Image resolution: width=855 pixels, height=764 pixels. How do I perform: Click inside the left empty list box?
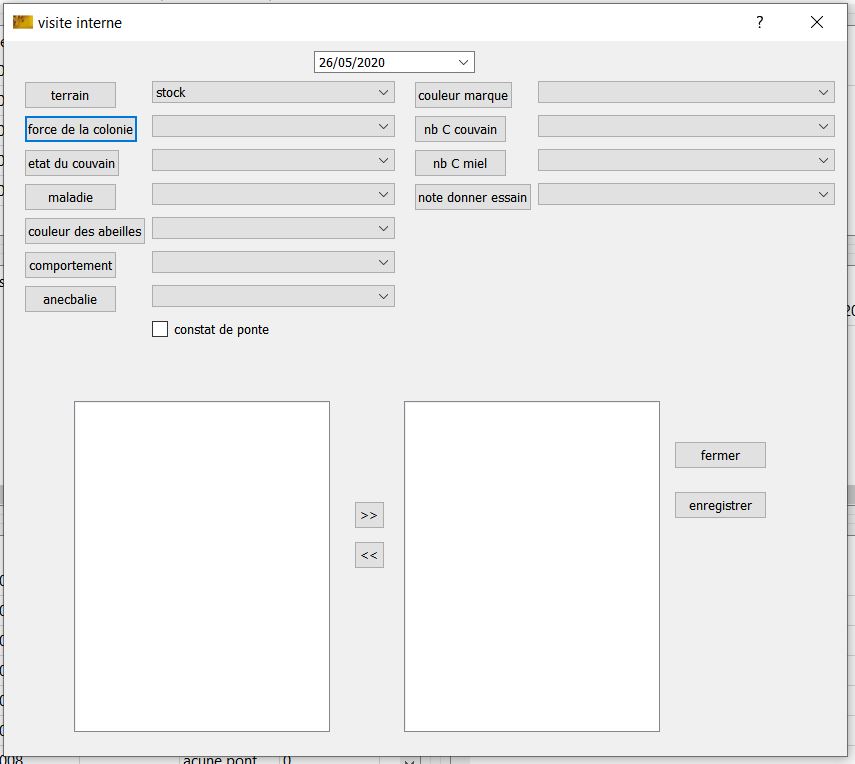tap(202, 565)
